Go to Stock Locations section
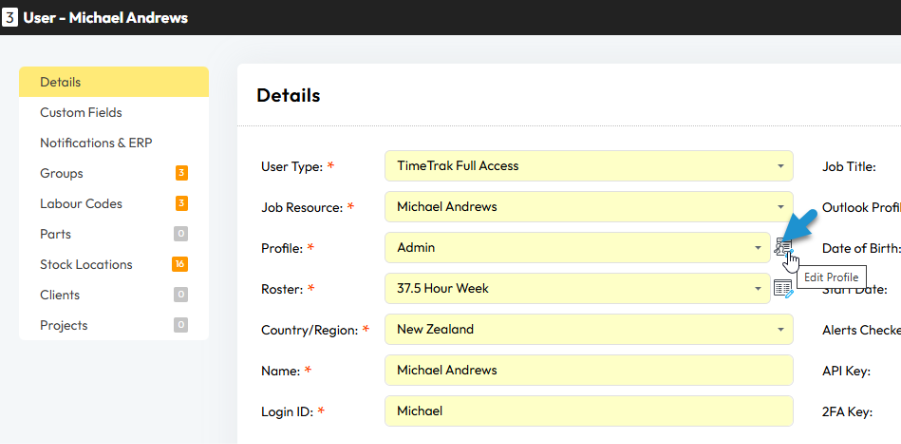This screenshot has height=444, width=901. coord(86,265)
